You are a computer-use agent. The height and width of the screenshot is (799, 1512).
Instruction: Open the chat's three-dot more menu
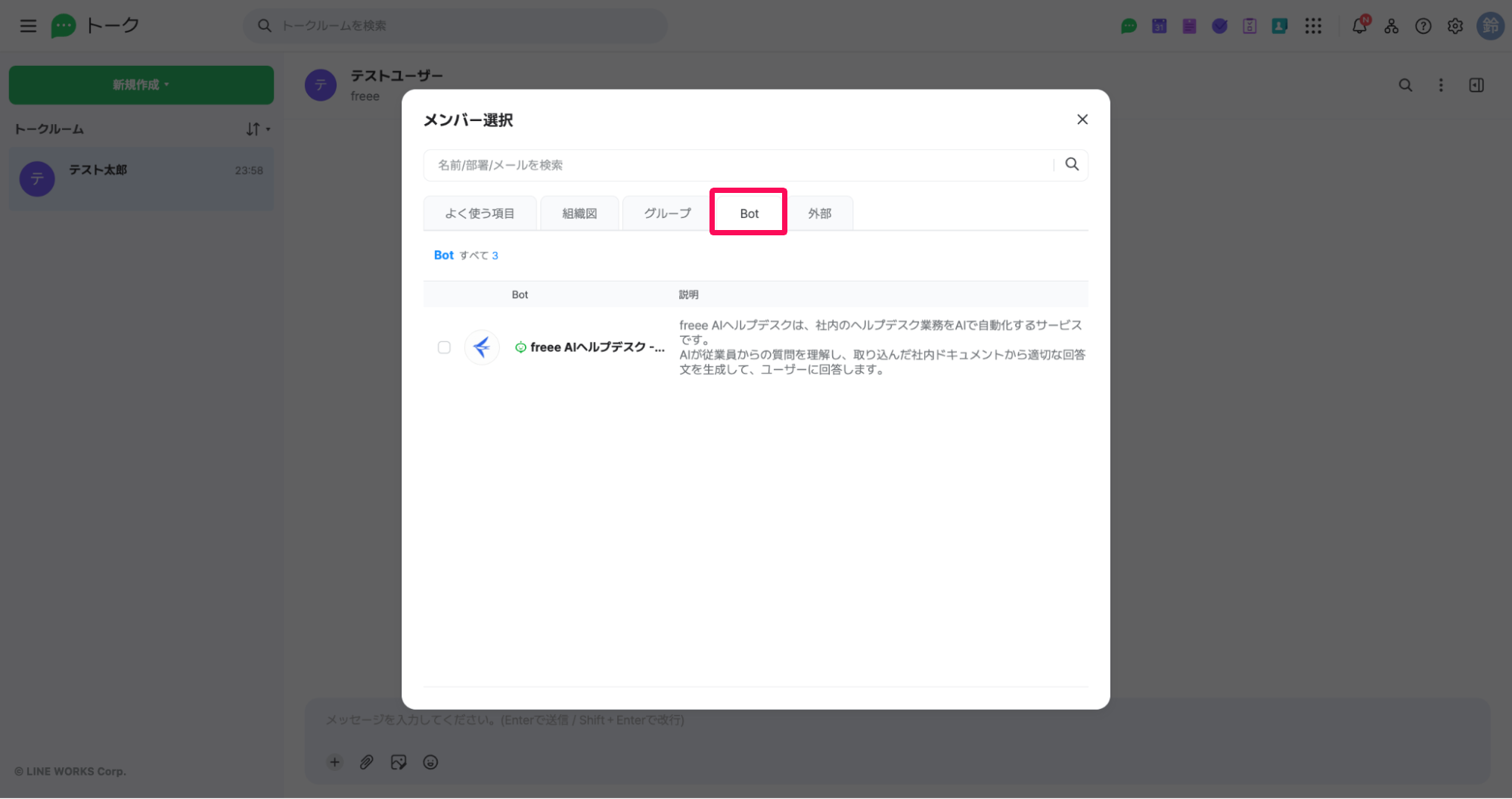[x=1441, y=85]
